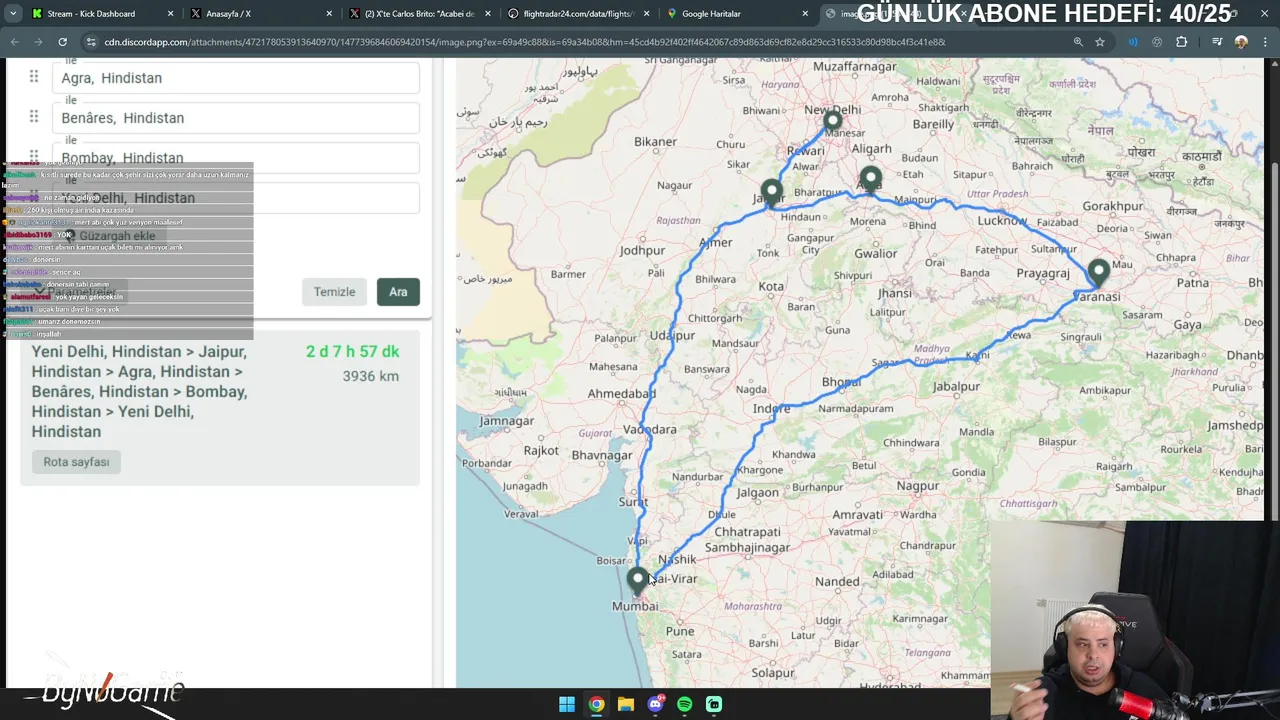1280x720 pixels.
Task: Click the New Delhi map pin
Action: tap(832, 123)
